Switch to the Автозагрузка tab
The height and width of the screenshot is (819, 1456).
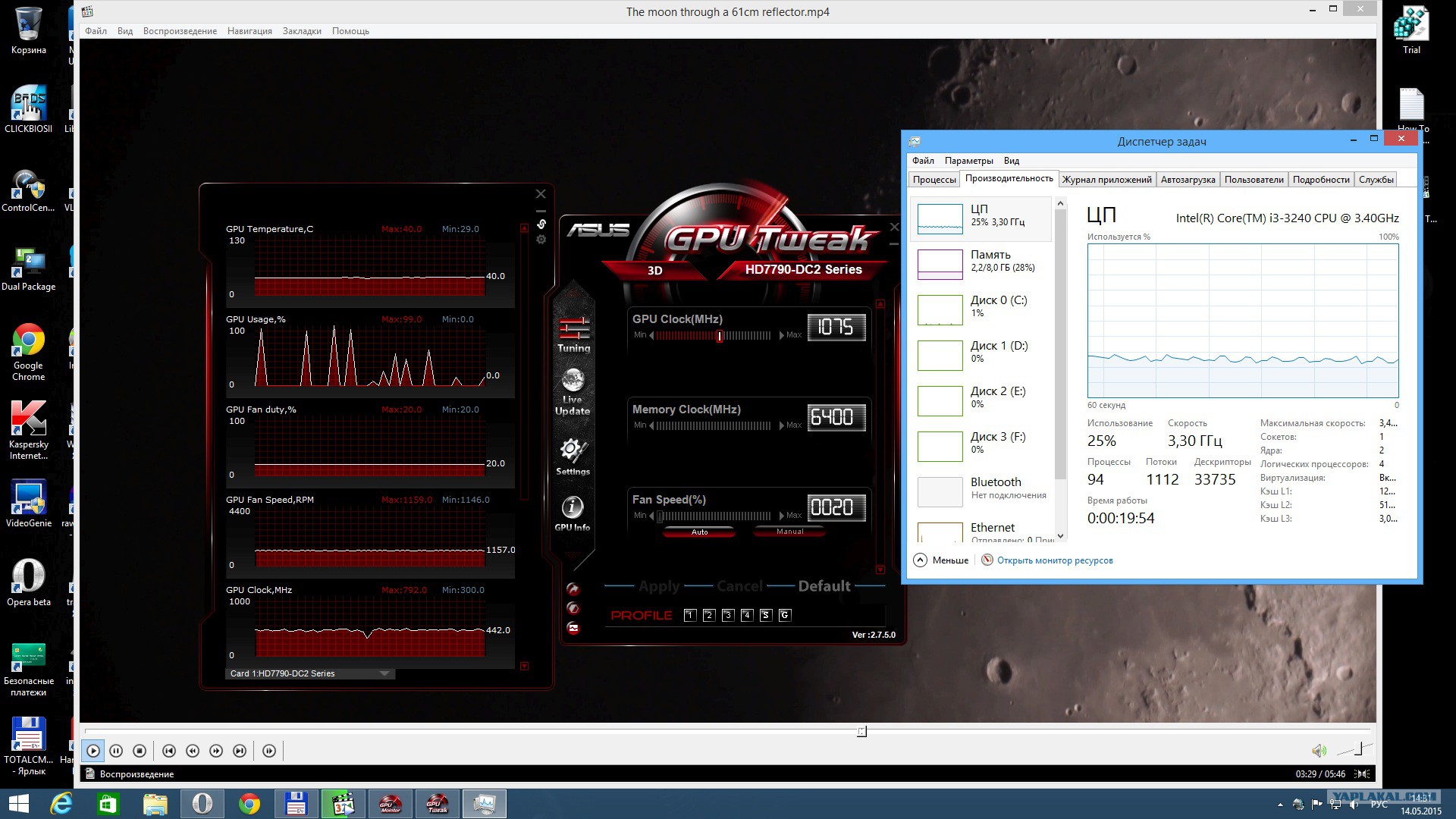tap(1188, 180)
